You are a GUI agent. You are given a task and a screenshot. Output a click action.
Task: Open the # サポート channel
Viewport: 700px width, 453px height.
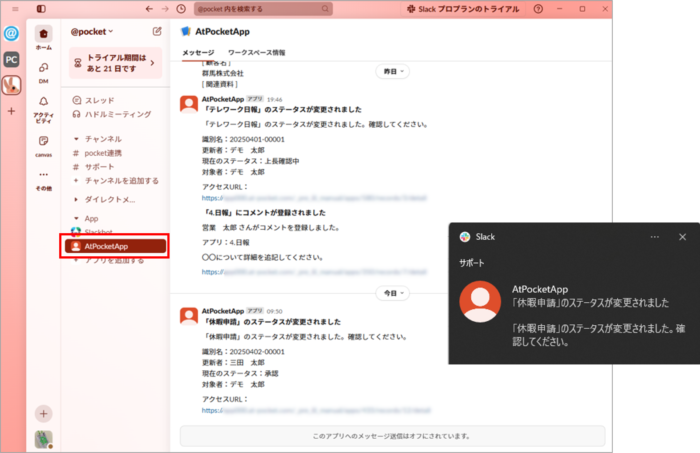(x=94, y=167)
